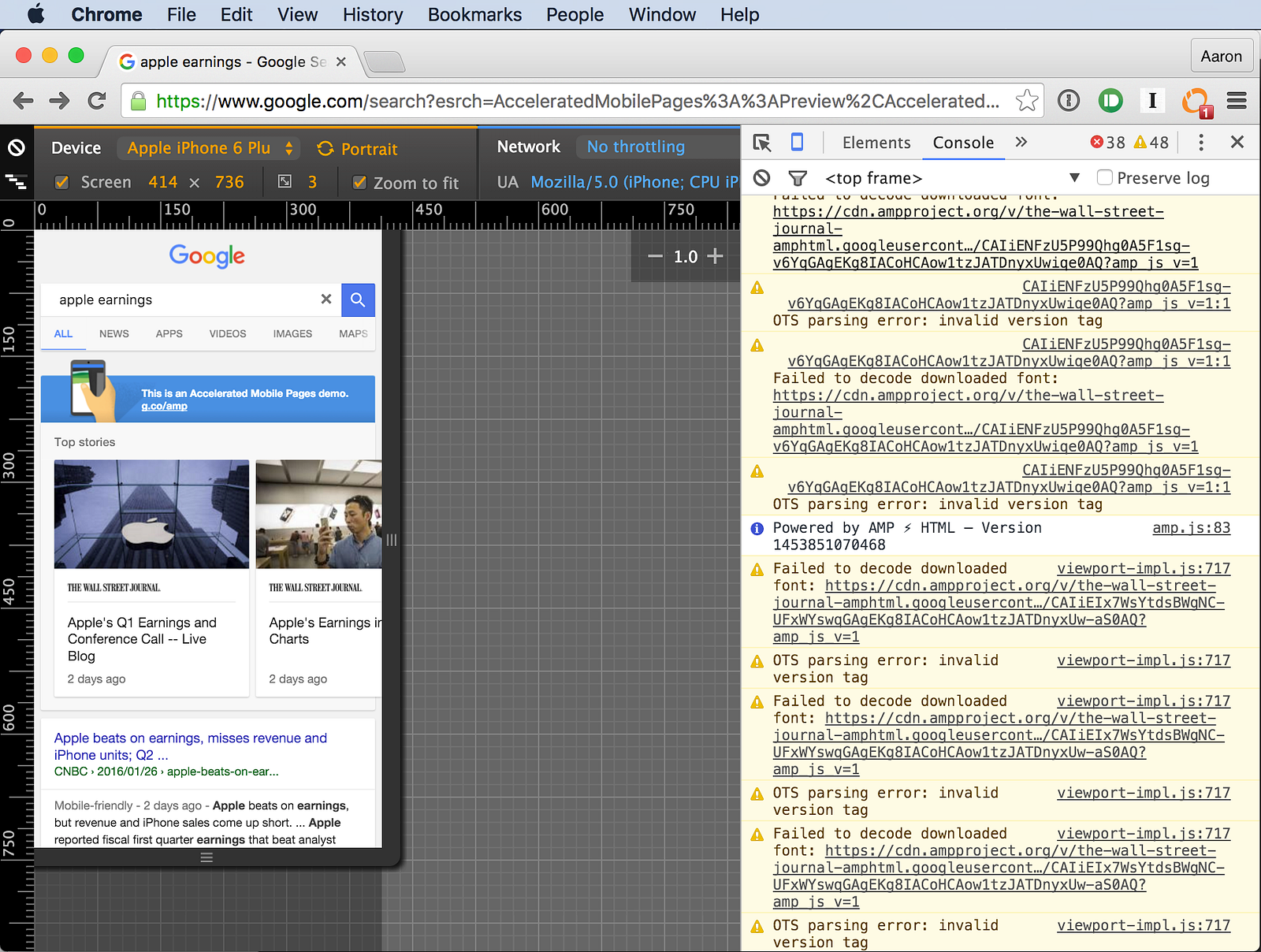This screenshot has height=952, width=1261.
Task: Open the top frame context dropdown
Action: pos(951,178)
